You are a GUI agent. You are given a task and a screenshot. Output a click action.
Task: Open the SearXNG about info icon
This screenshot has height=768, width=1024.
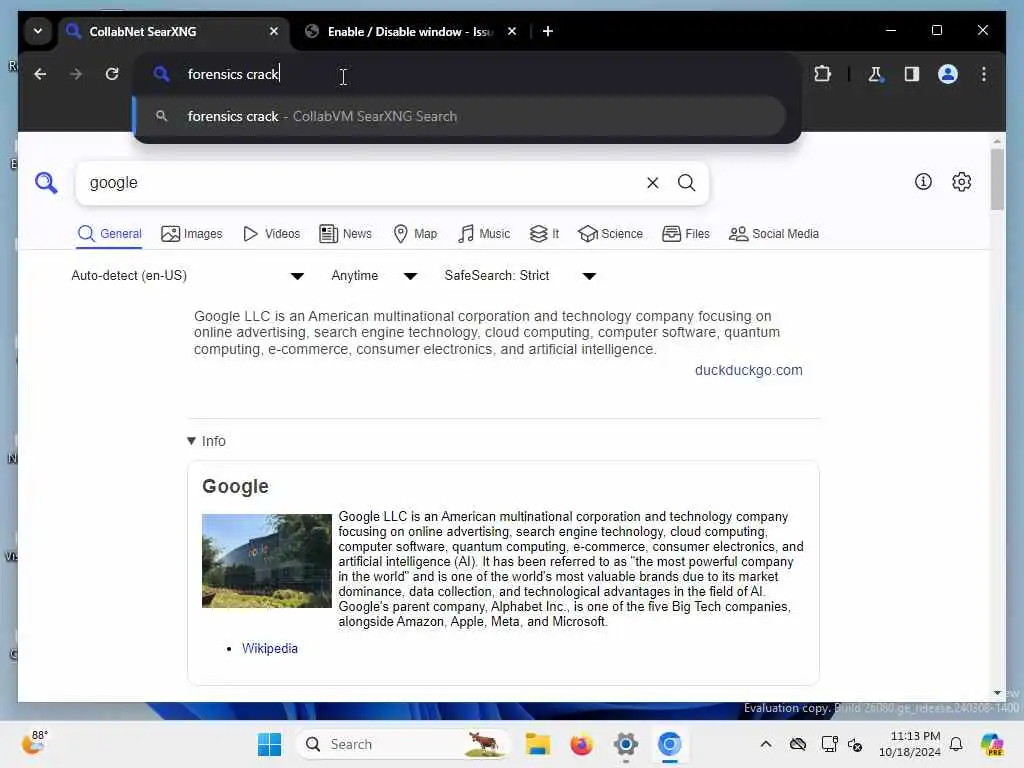(923, 182)
